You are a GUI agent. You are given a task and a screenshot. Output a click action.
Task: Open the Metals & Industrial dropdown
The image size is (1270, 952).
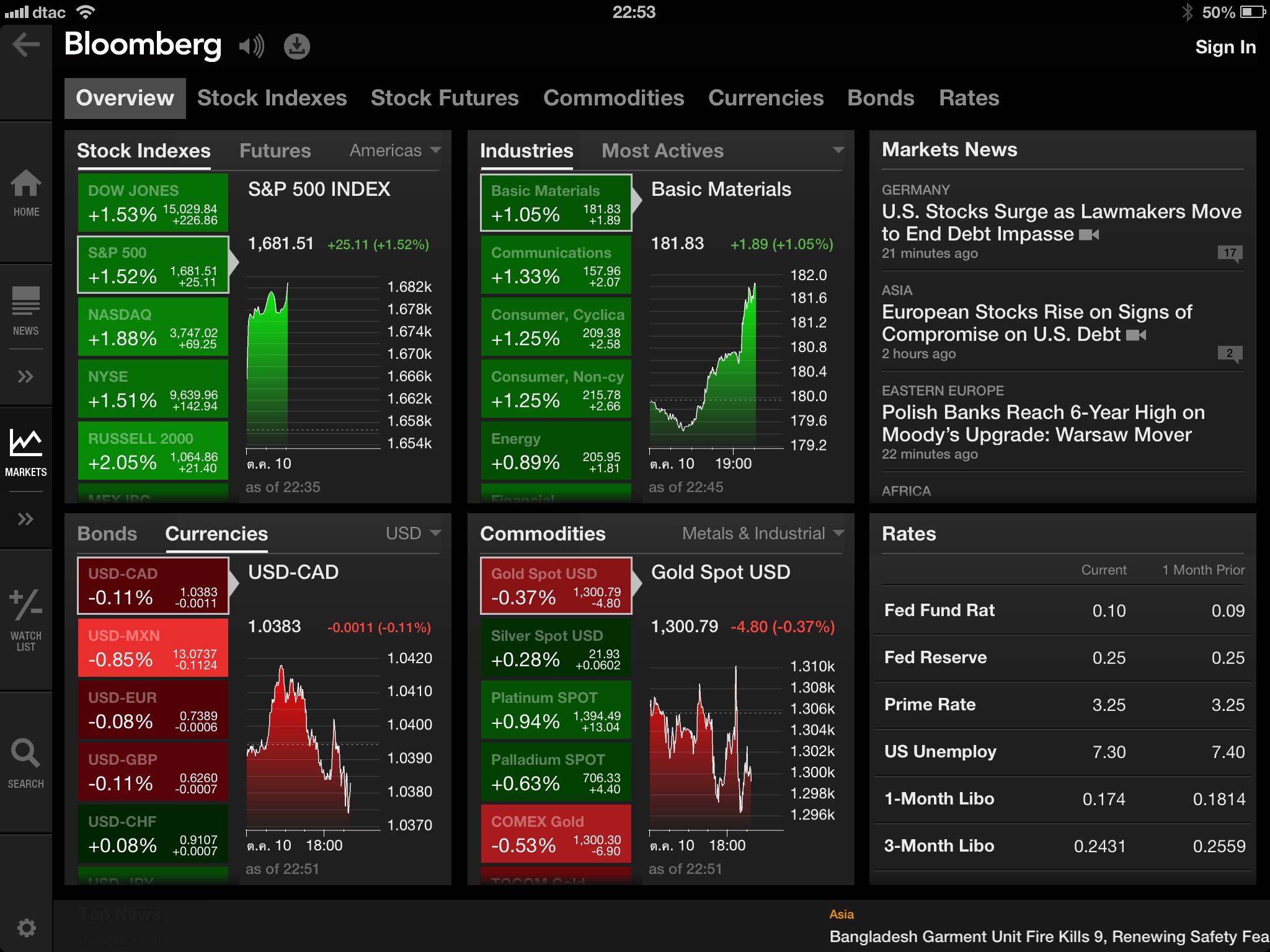coord(763,533)
